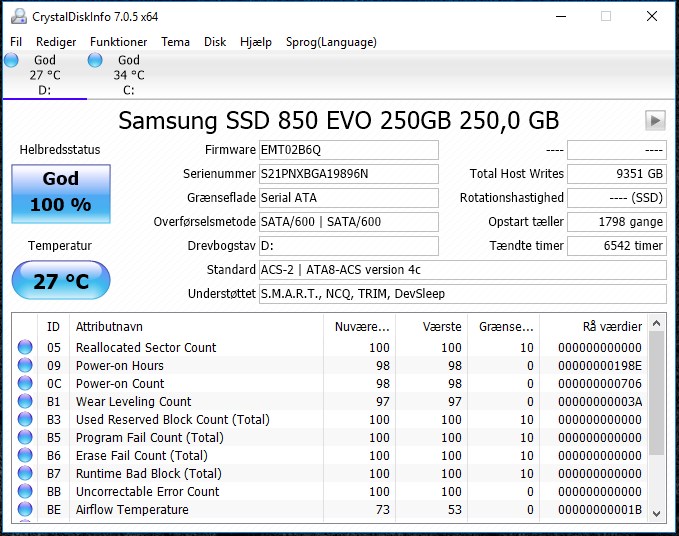Click status orb of Power-on Hours row
Screen dimensions: 679x536
click(25, 365)
